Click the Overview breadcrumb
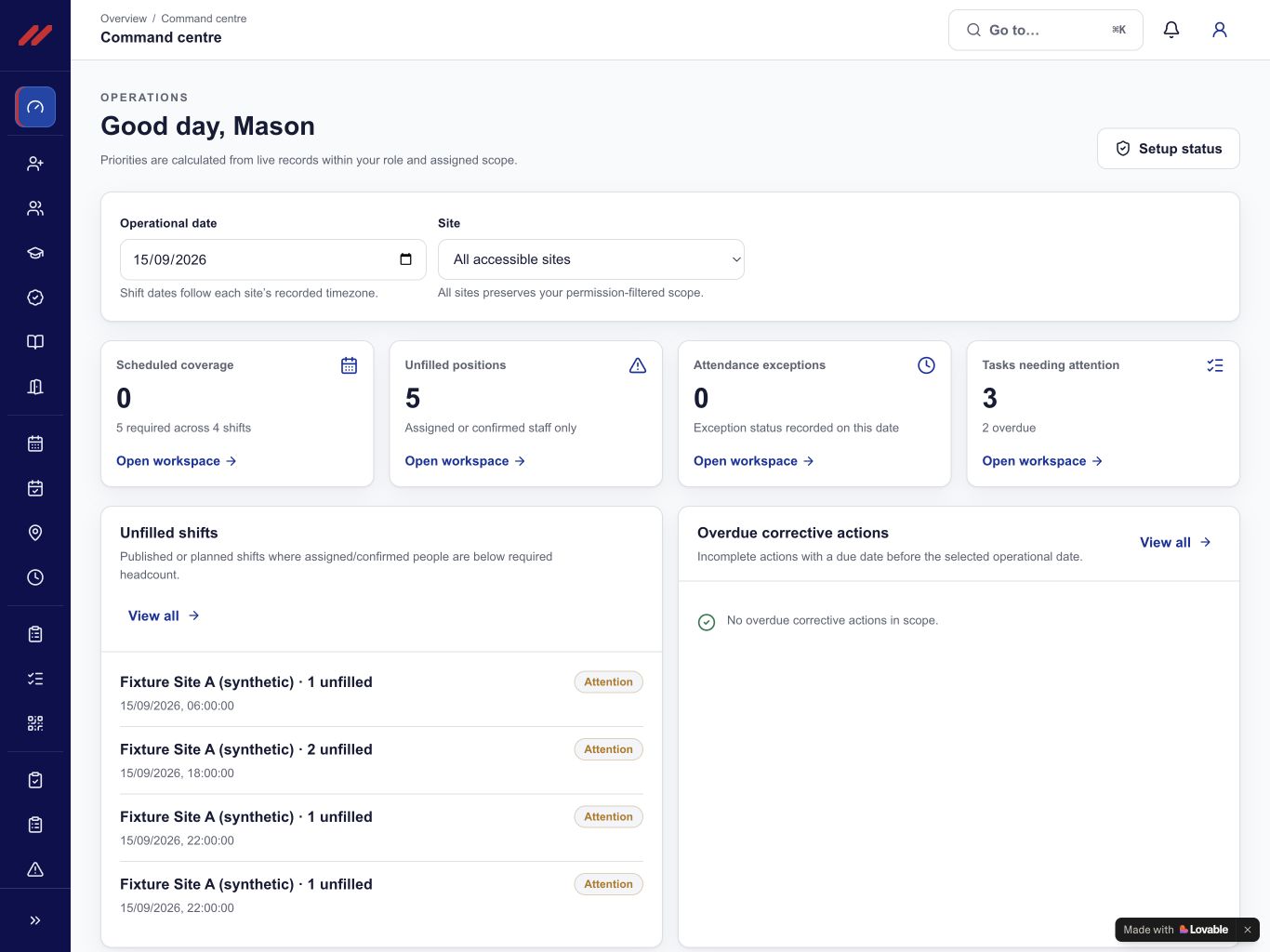The height and width of the screenshot is (952, 1270). tap(124, 19)
